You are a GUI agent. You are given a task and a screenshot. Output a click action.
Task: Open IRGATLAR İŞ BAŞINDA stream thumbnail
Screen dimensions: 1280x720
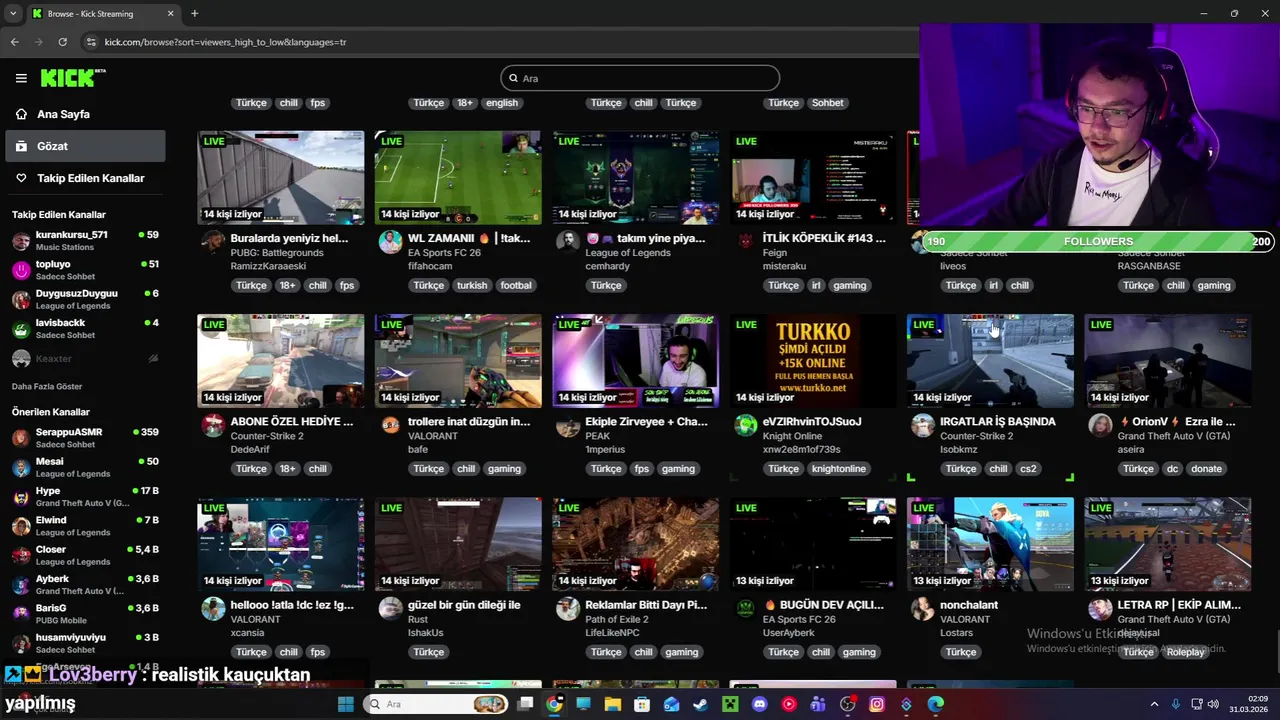click(990, 361)
